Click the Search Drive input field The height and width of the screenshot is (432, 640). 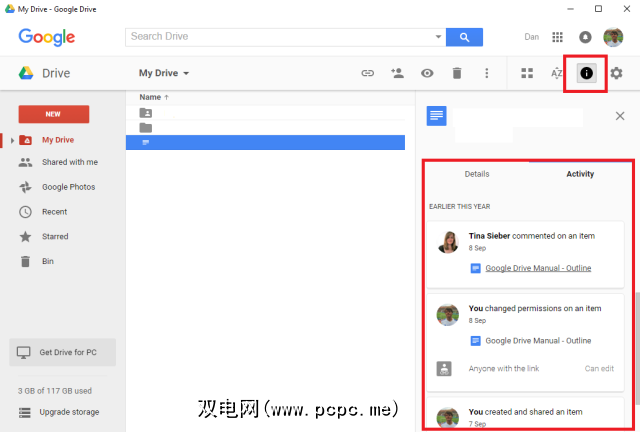[x=280, y=37]
